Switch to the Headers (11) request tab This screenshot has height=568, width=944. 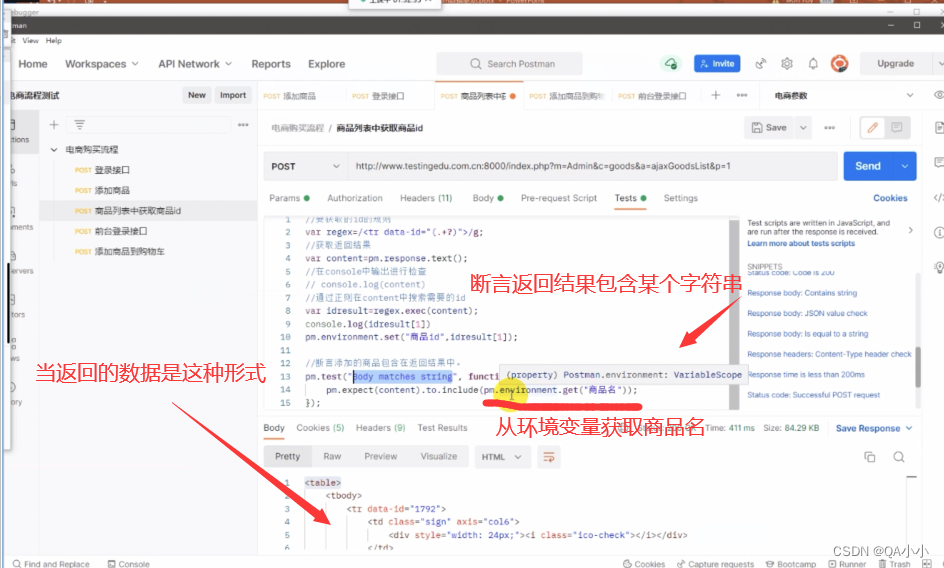point(426,198)
